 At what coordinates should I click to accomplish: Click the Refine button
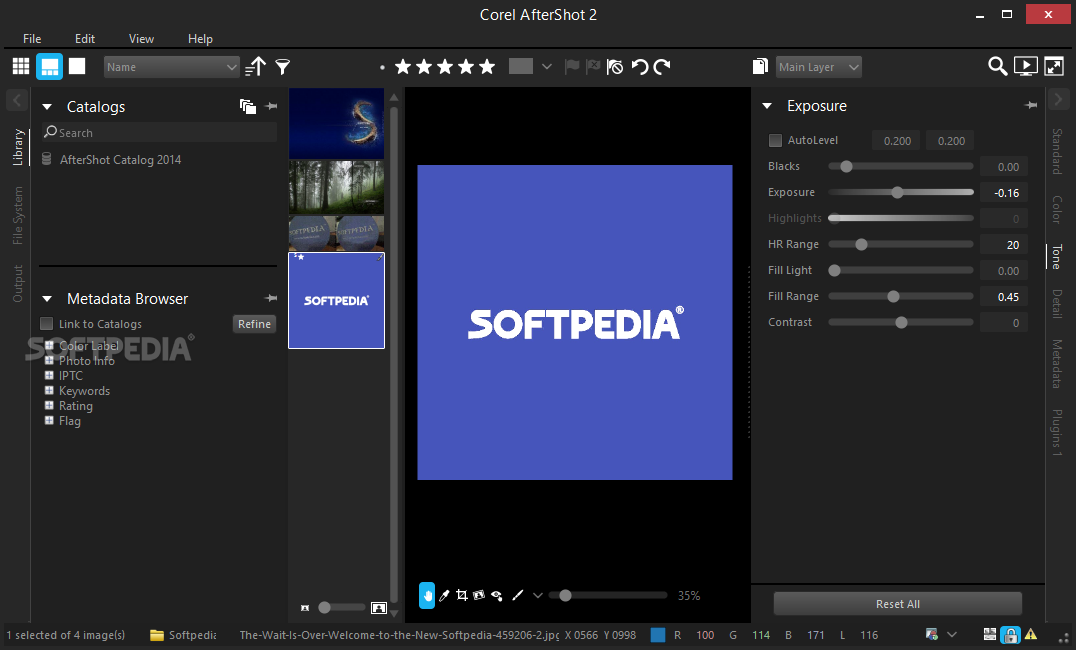[x=254, y=324]
